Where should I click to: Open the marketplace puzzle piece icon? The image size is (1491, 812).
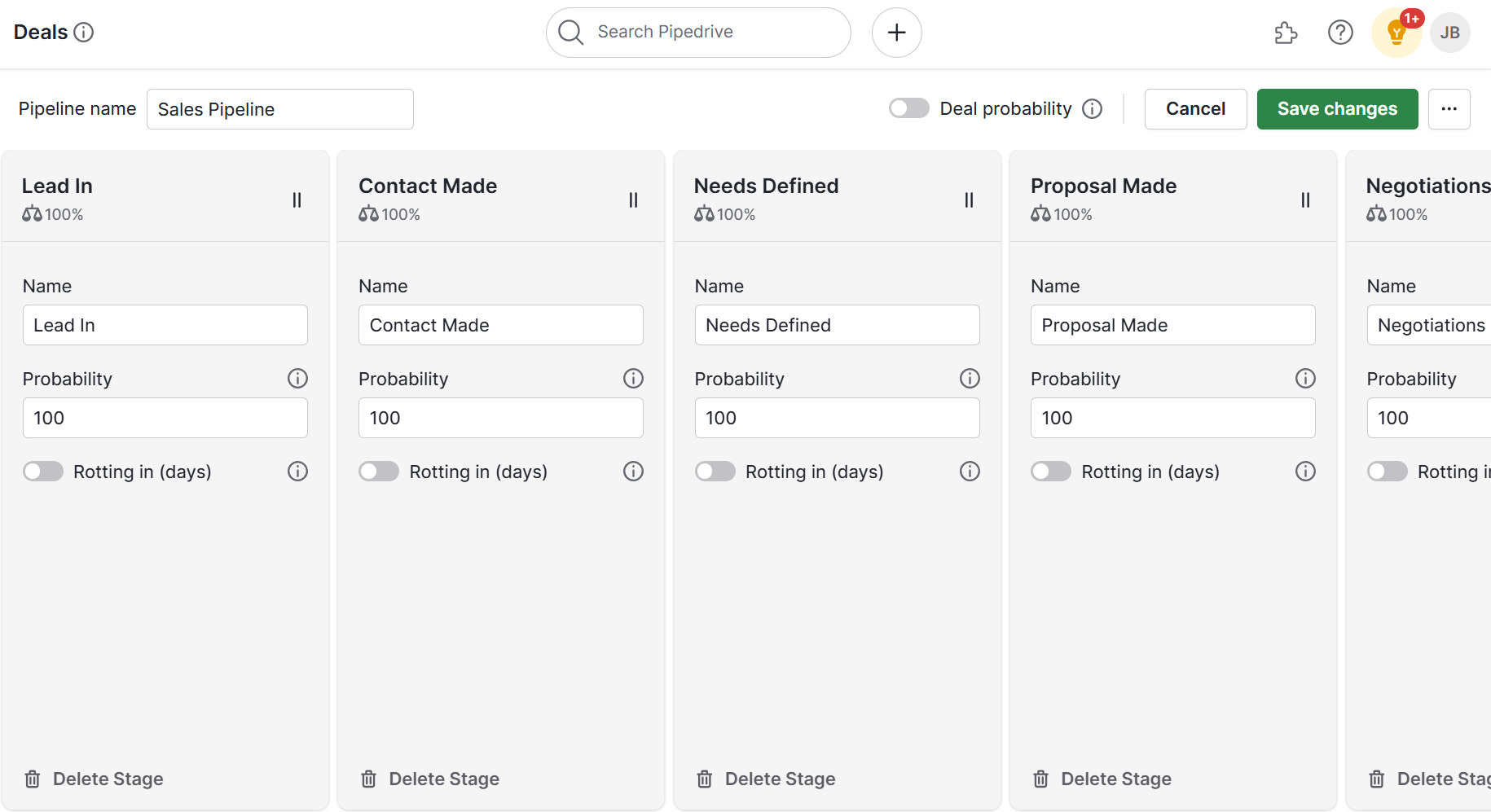[1286, 33]
